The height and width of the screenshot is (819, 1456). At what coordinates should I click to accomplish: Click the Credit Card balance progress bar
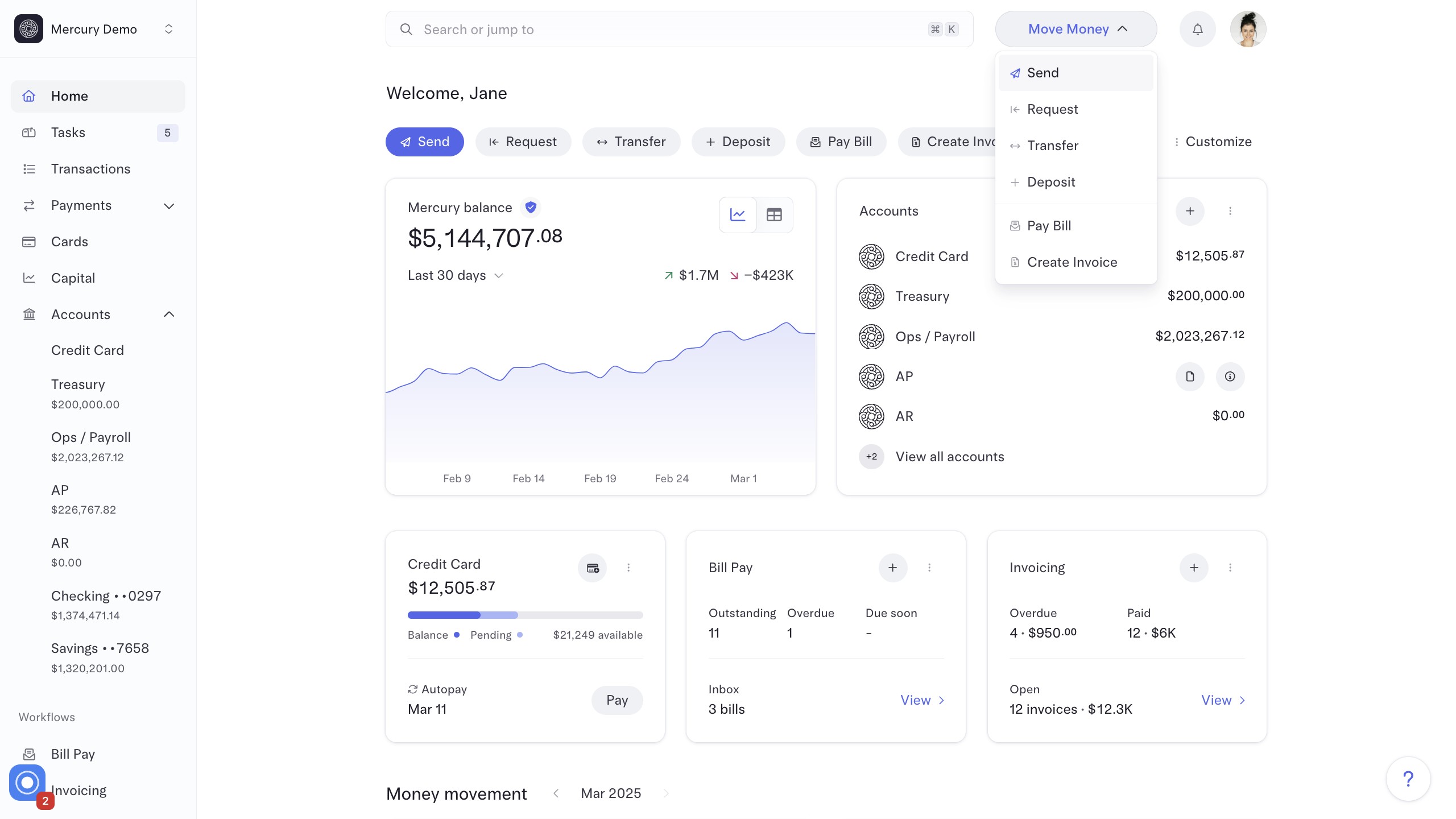point(524,615)
